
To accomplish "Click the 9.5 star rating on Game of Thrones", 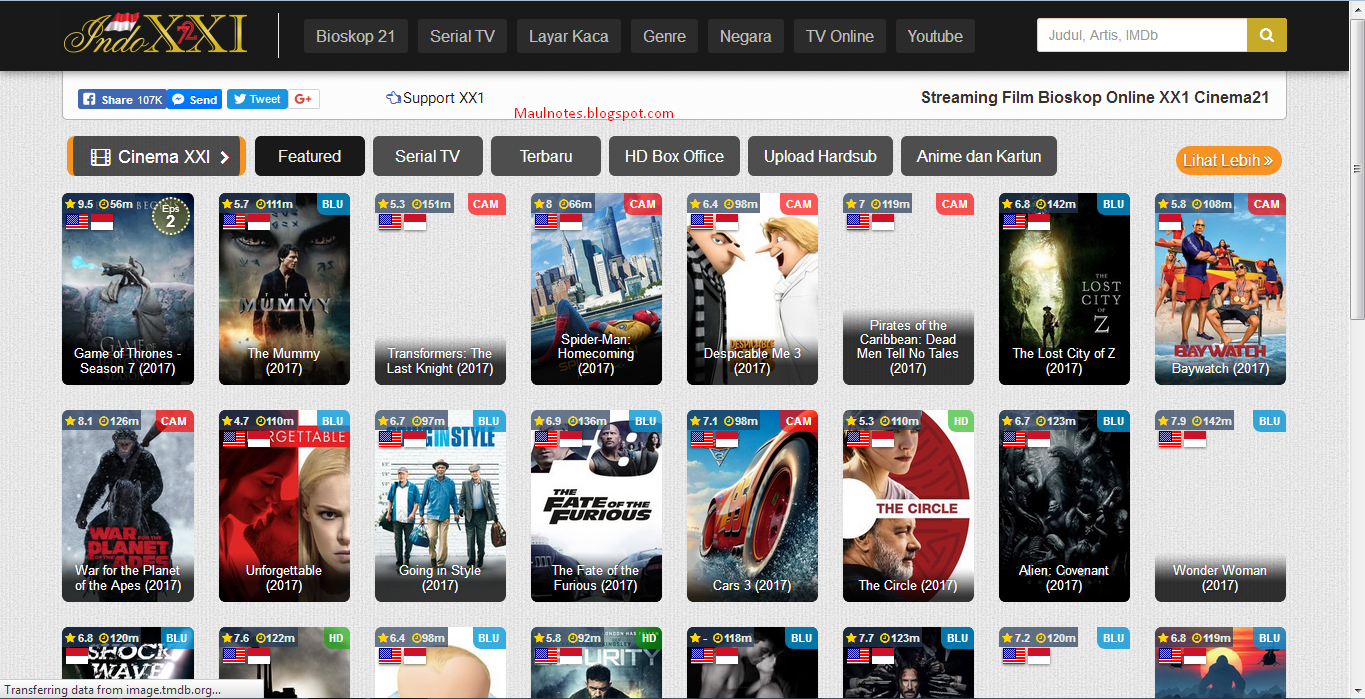I will [x=80, y=204].
